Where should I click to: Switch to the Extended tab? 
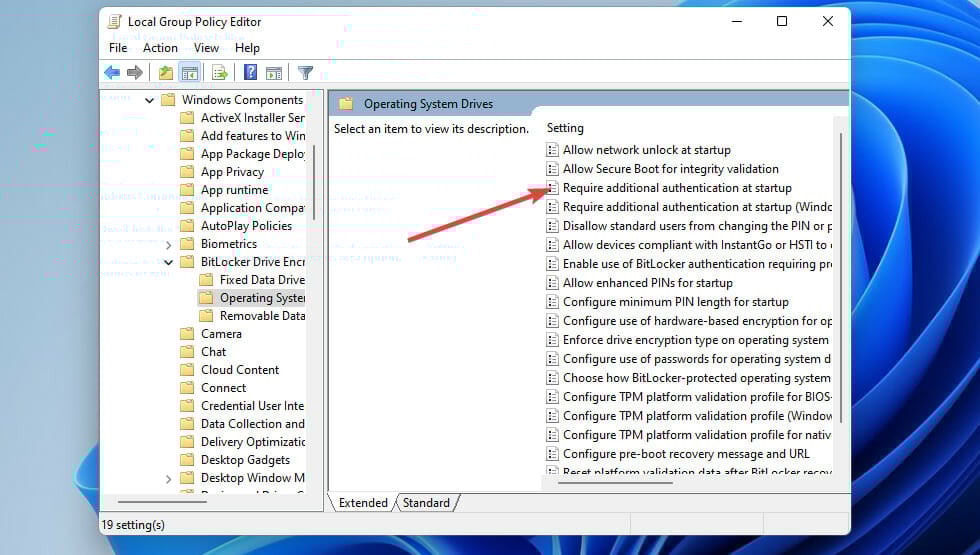[x=362, y=502]
